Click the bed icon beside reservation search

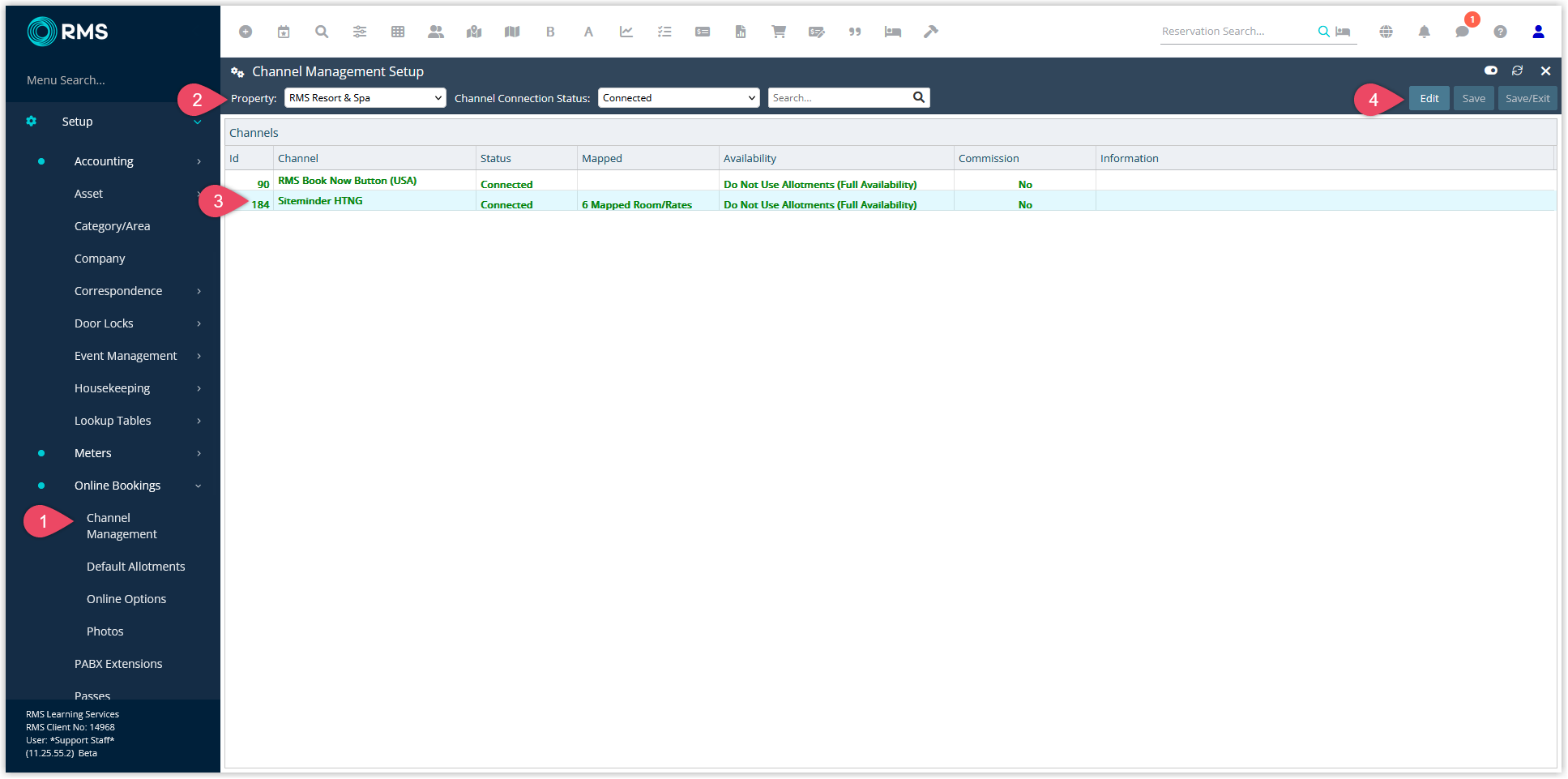(1343, 32)
